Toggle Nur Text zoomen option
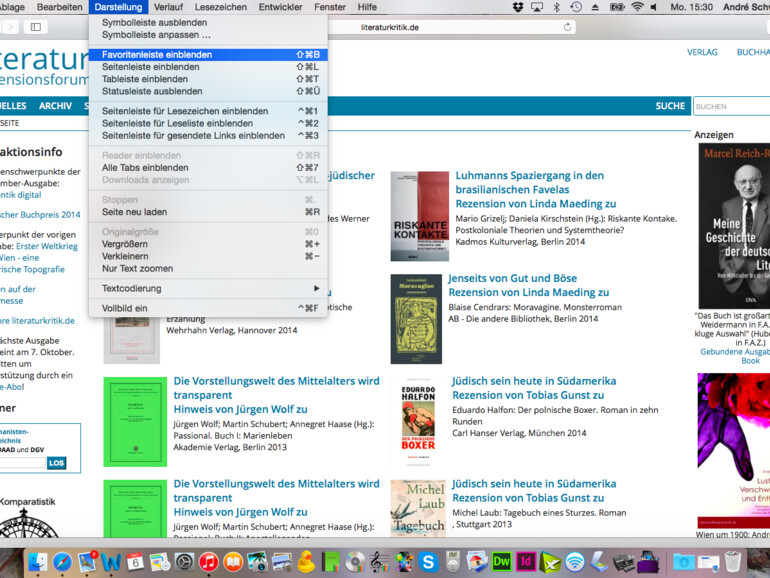770x578 pixels. pyautogui.click(x=208, y=269)
